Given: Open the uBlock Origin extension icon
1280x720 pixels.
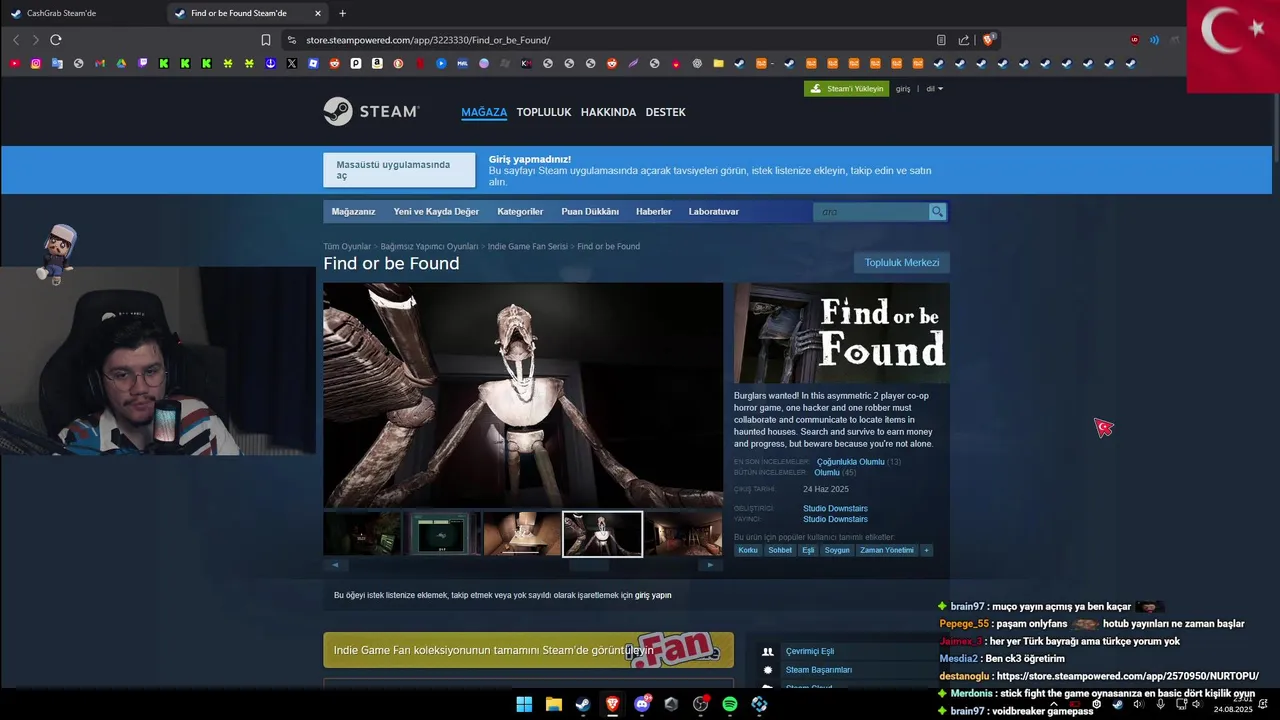Looking at the screenshot, I should point(1134,40).
